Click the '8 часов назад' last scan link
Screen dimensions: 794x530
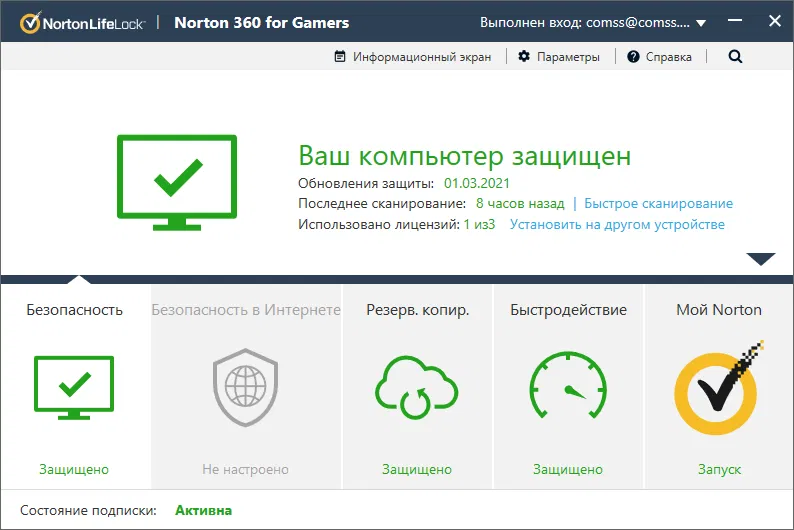(520, 203)
